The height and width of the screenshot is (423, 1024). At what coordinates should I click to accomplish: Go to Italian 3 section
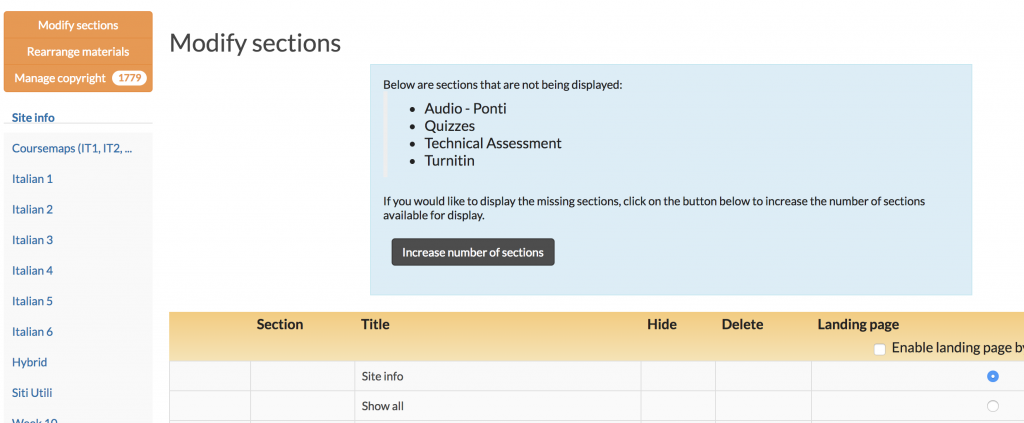32,240
